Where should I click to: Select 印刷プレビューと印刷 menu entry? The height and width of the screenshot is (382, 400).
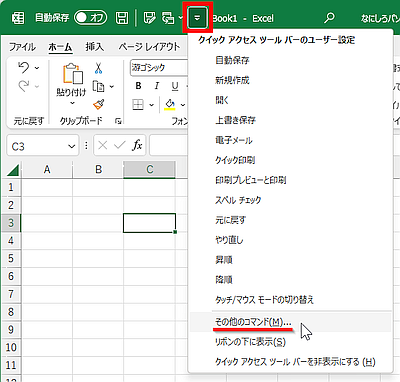tap(290, 180)
